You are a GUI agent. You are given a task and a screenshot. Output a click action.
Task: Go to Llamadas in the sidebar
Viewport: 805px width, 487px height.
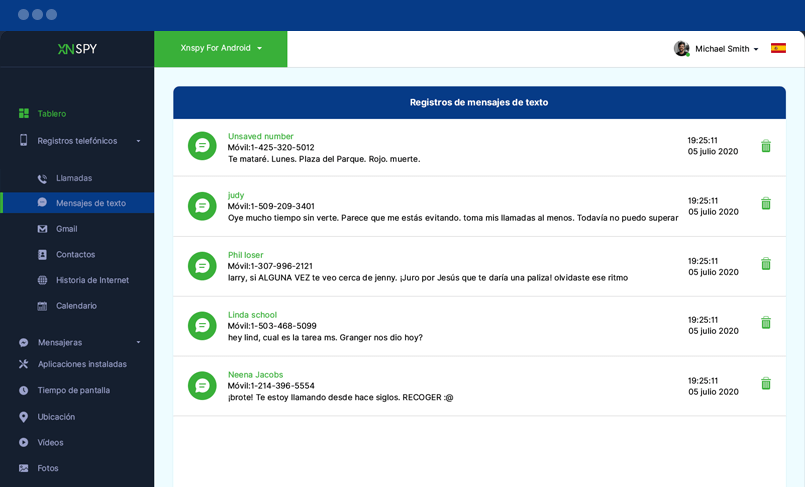coord(73,178)
